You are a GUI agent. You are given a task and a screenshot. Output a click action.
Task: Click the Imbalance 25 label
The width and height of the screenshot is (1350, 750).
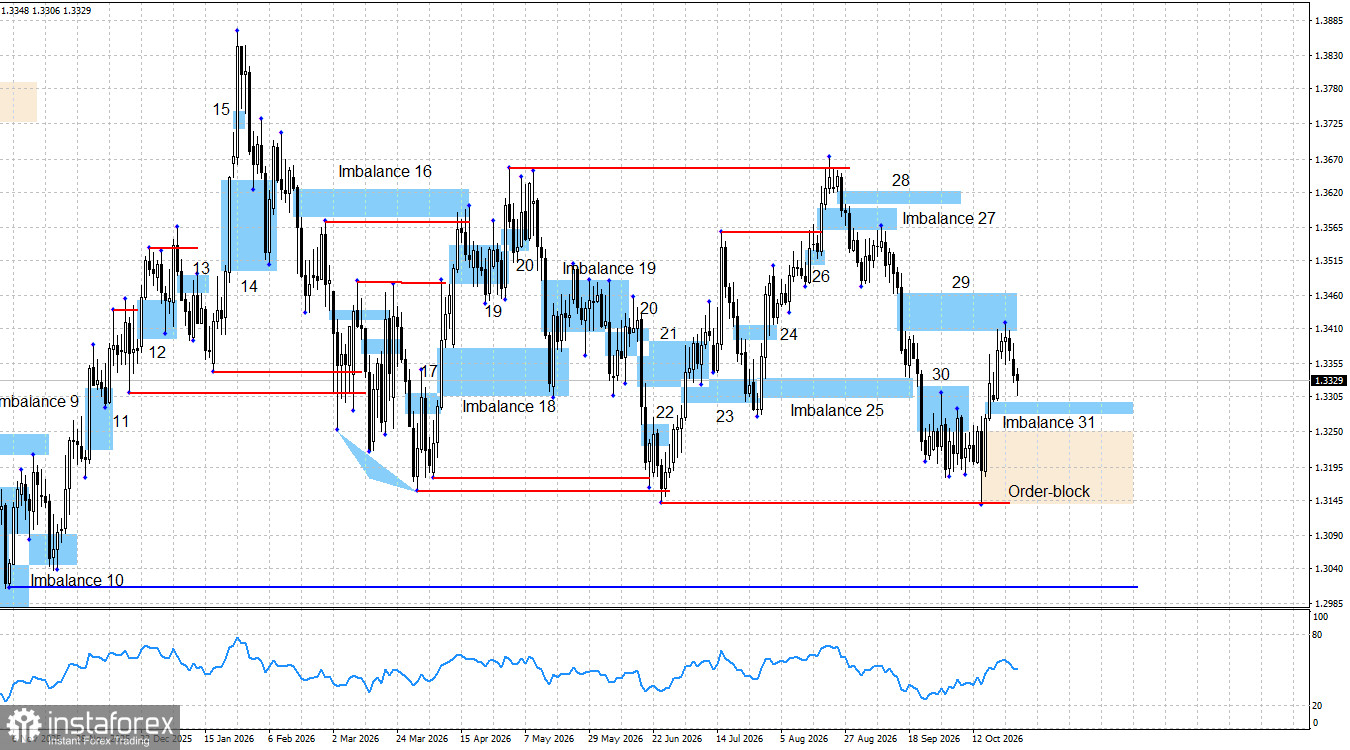pyautogui.click(x=837, y=410)
